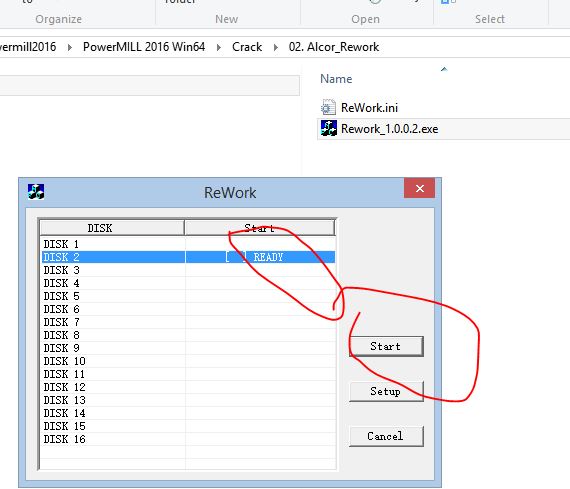The image size is (570, 489).
Task: Navigate to PowerMILL 2016 Win64 breadcrumb
Action: coord(144,47)
